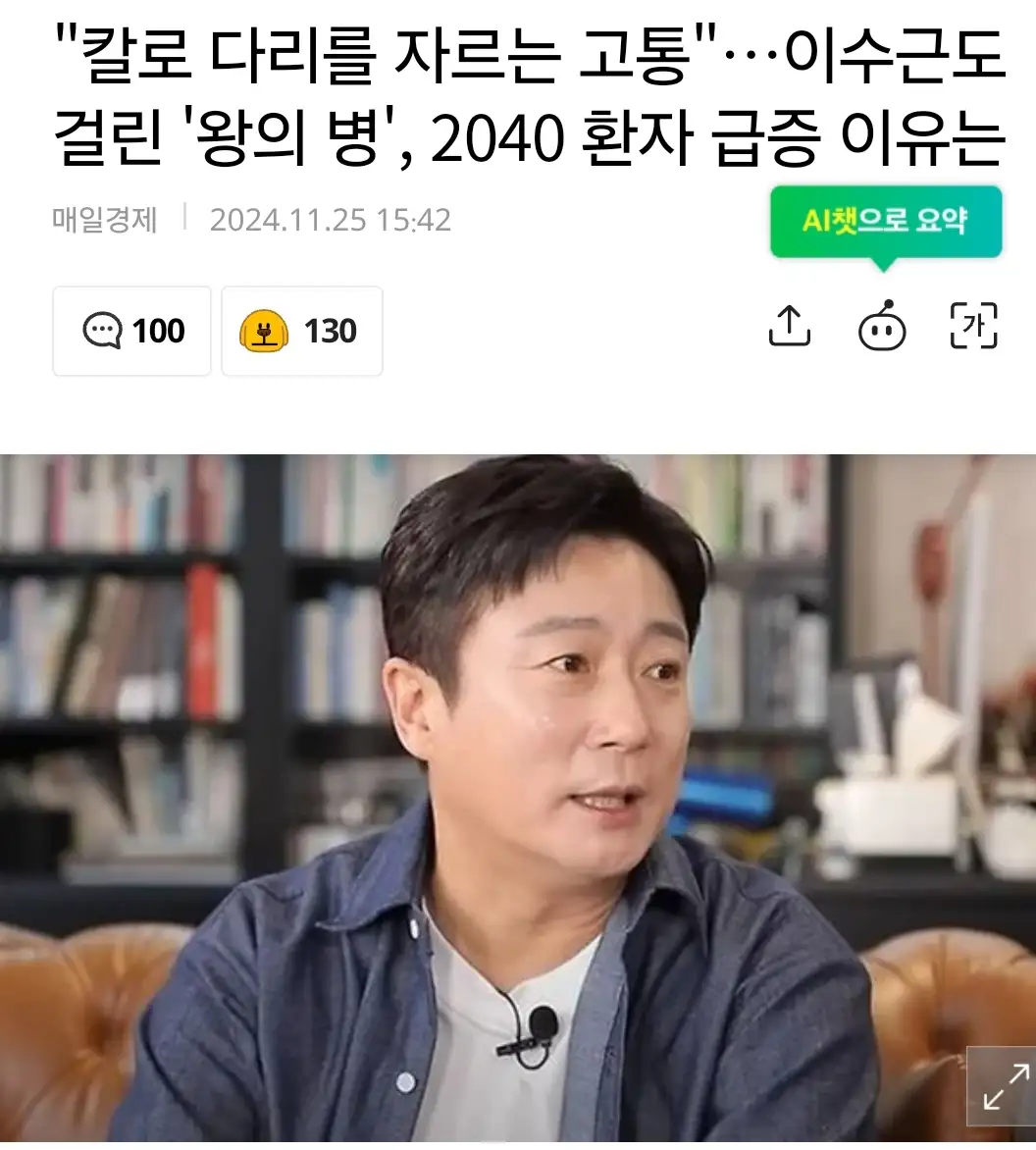Screen dimensions: 1036x1150
Task: Open the AI chatbot robot icon
Action: point(882,325)
